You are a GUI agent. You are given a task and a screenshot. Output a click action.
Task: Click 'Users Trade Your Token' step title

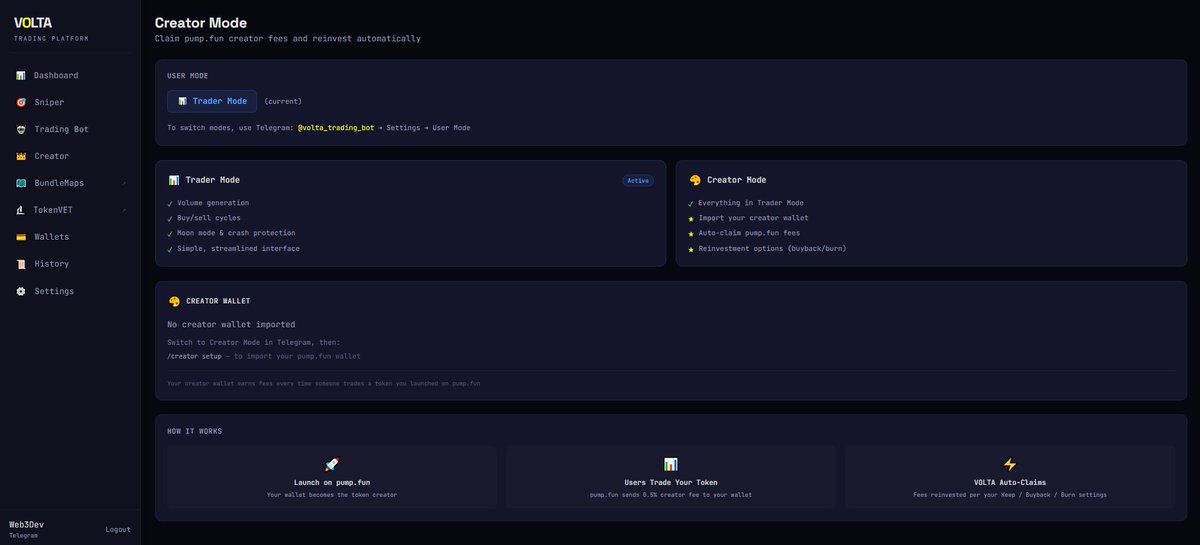pos(671,482)
